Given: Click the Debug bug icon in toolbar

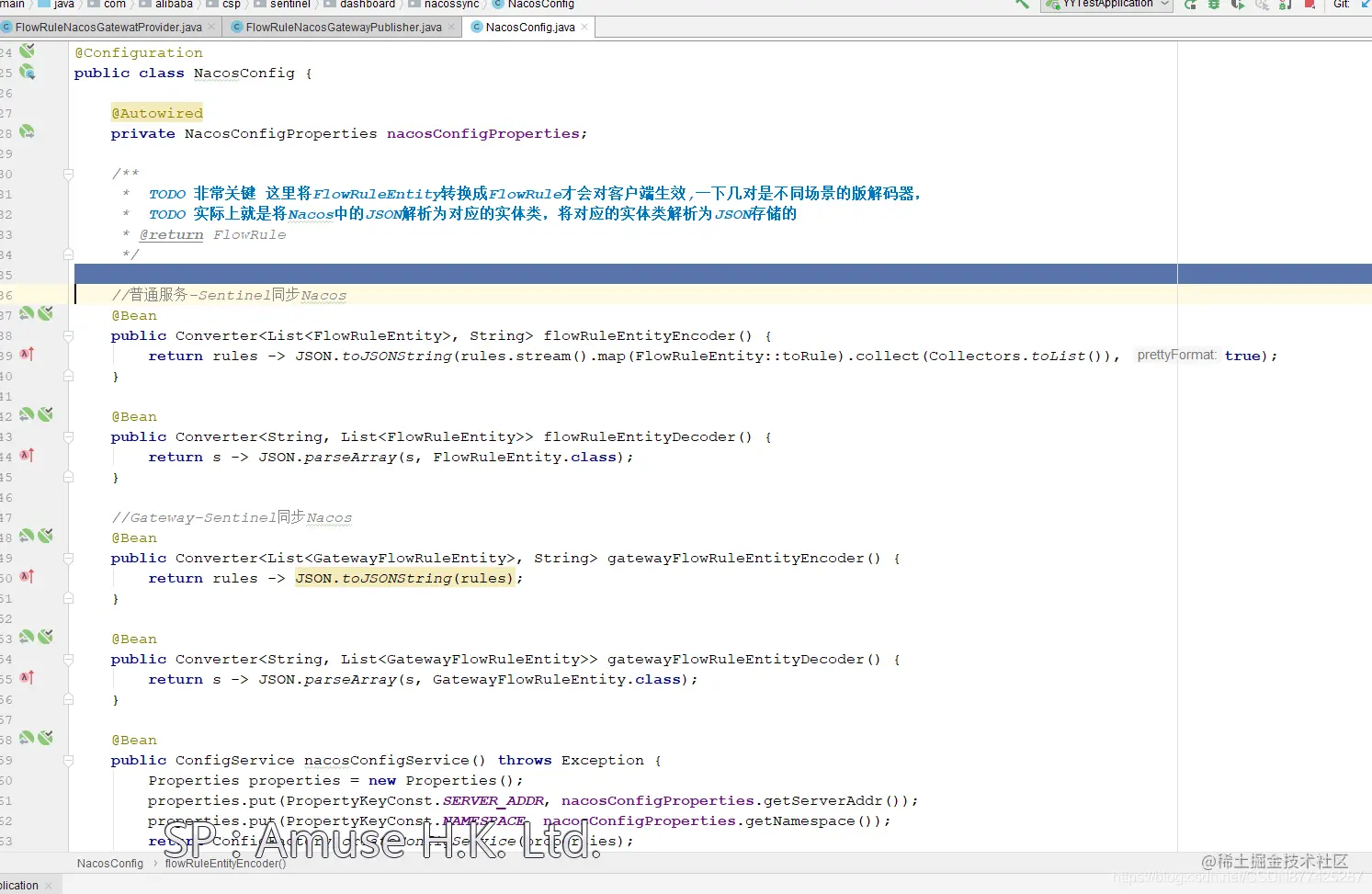Looking at the screenshot, I should (1214, 4).
